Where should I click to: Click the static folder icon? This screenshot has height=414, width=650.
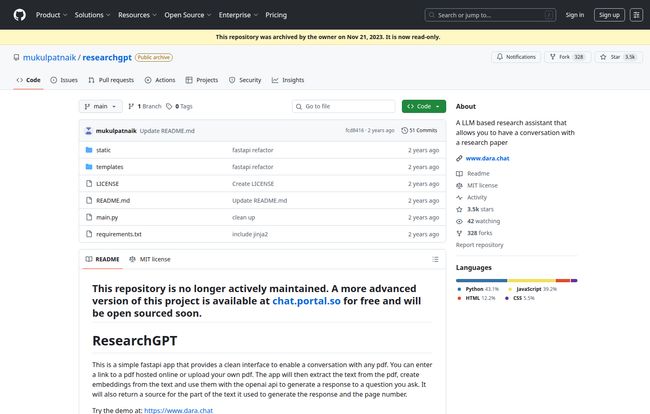pyautogui.click(x=89, y=150)
